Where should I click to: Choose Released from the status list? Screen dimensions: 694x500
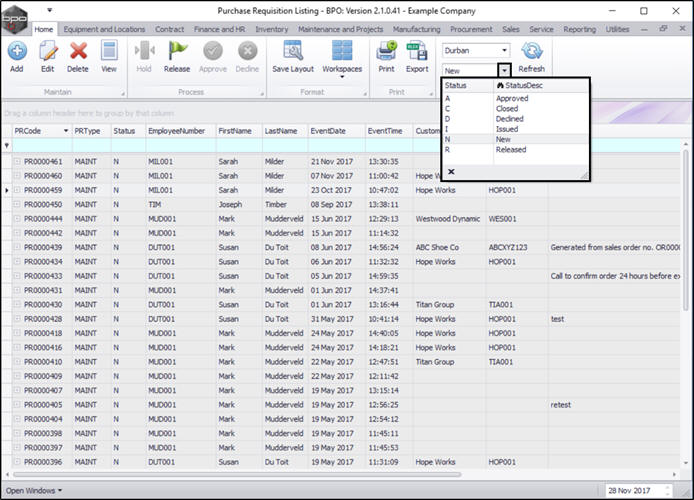tap(510, 149)
